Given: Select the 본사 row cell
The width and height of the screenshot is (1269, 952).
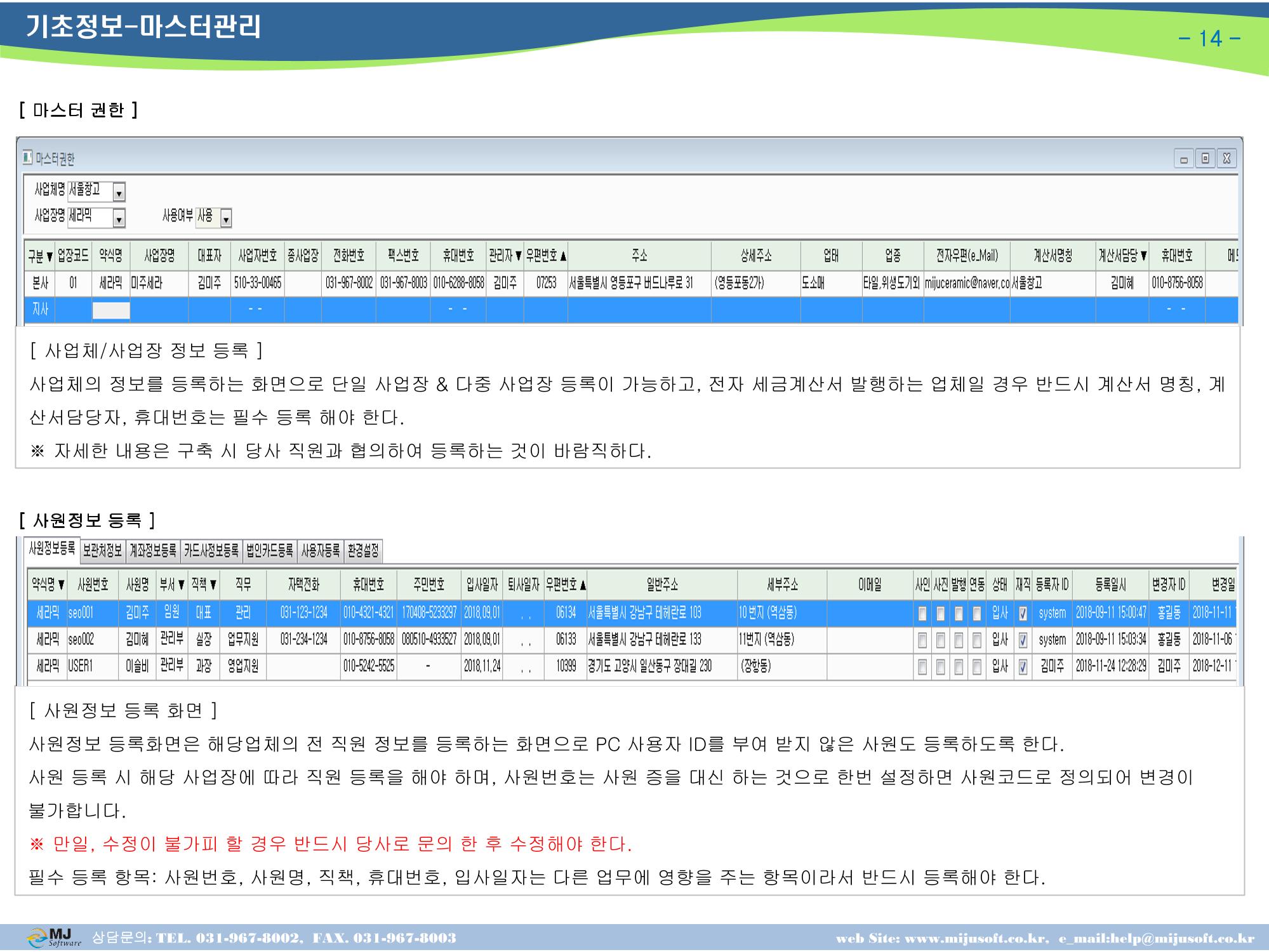Looking at the screenshot, I should pyautogui.click(x=40, y=283).
